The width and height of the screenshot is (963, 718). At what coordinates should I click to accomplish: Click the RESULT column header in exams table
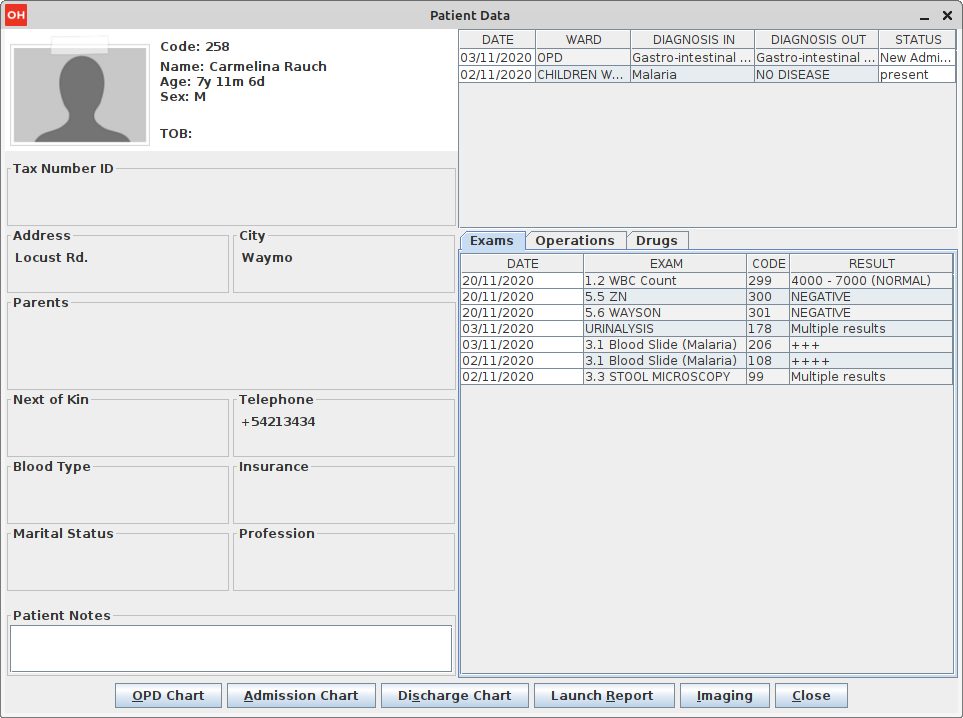tap(871, 264)
